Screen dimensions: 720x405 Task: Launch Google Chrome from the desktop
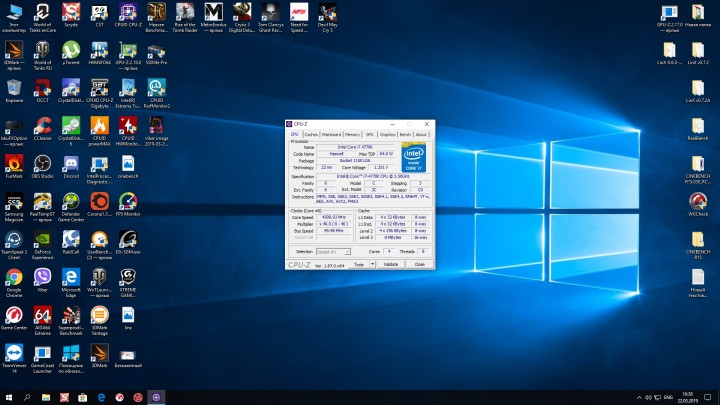point(14,283)
